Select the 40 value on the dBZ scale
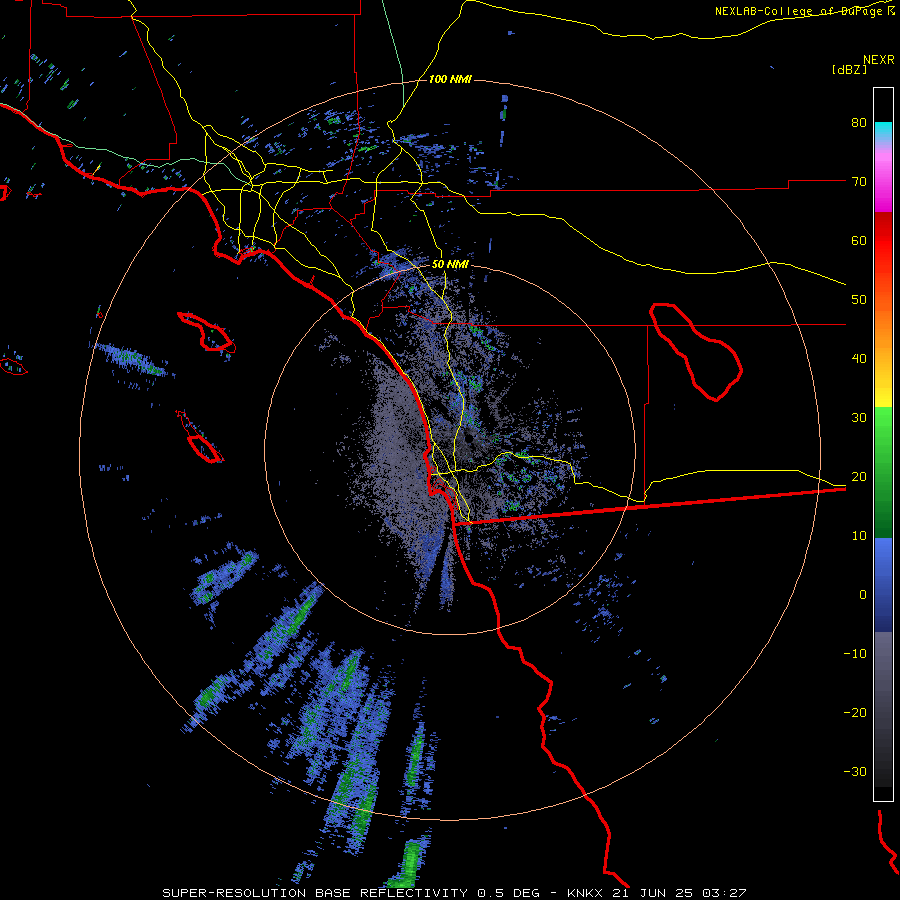The width and height of the screenshot is (900, 900). click(859, 359)
